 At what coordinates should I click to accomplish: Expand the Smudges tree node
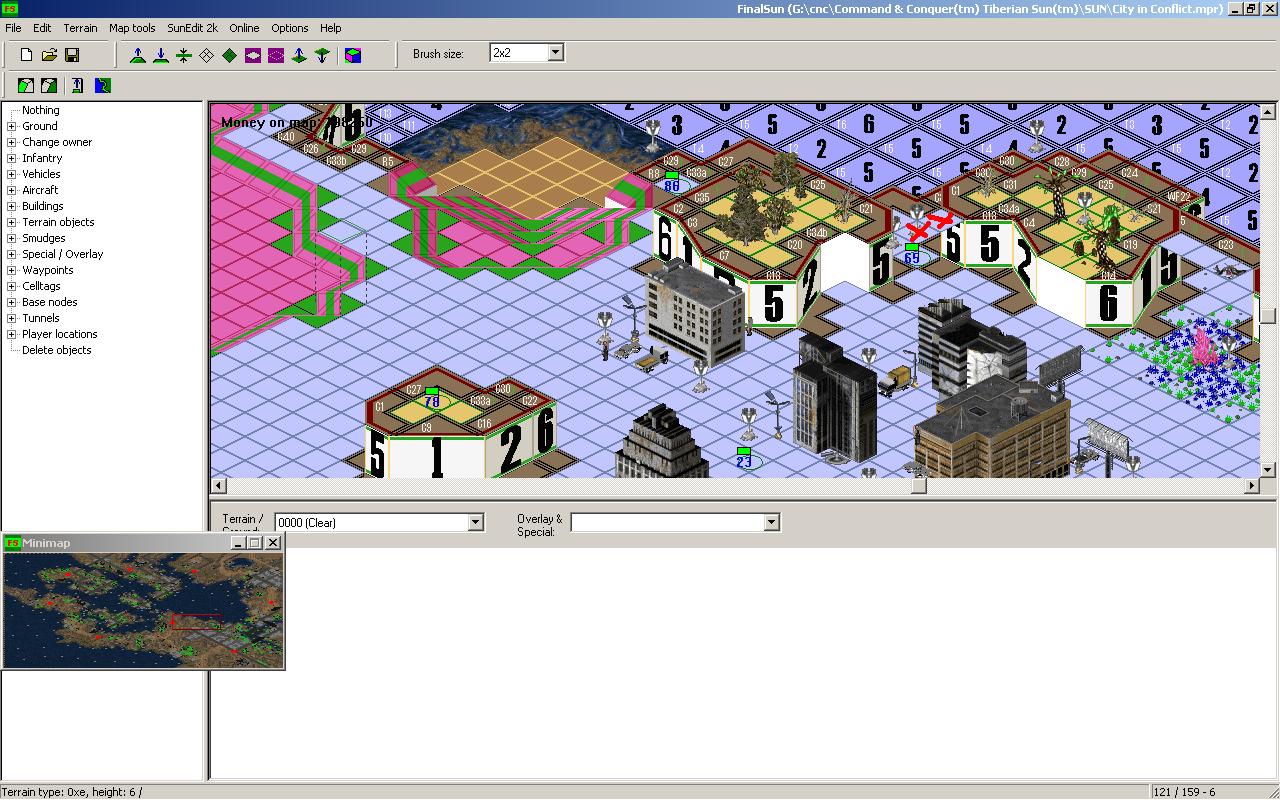(x=12, y=238)
